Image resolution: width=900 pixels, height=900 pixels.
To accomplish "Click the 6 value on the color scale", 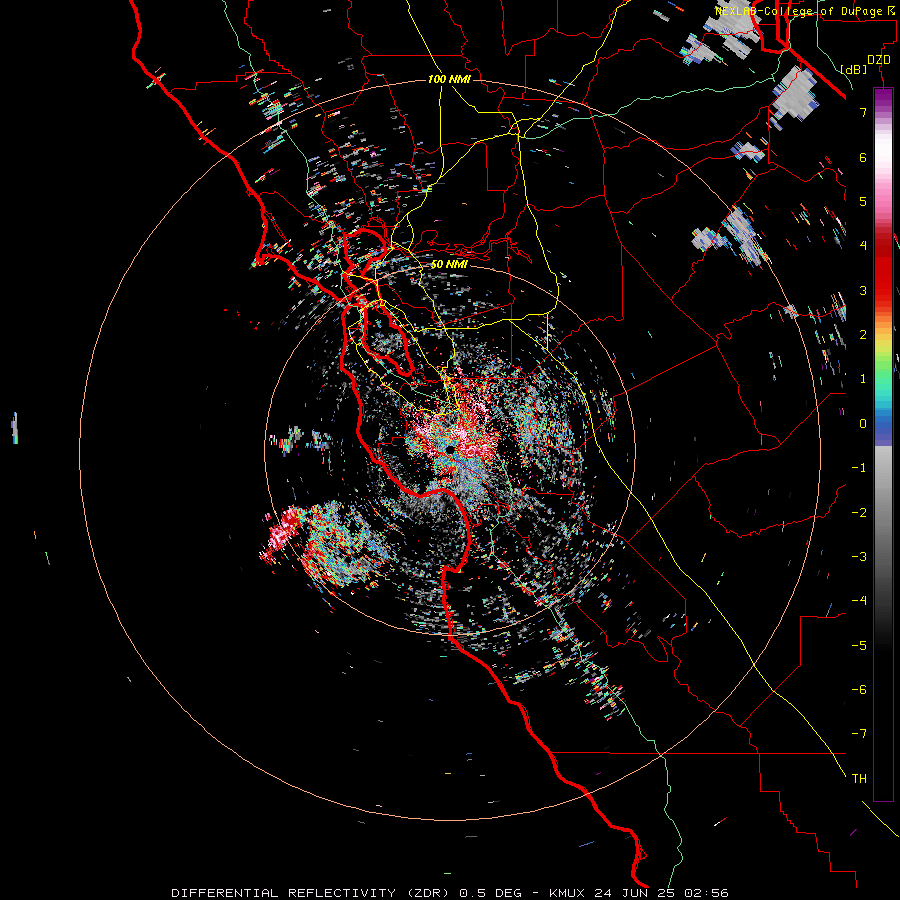I will coord(863,157).
